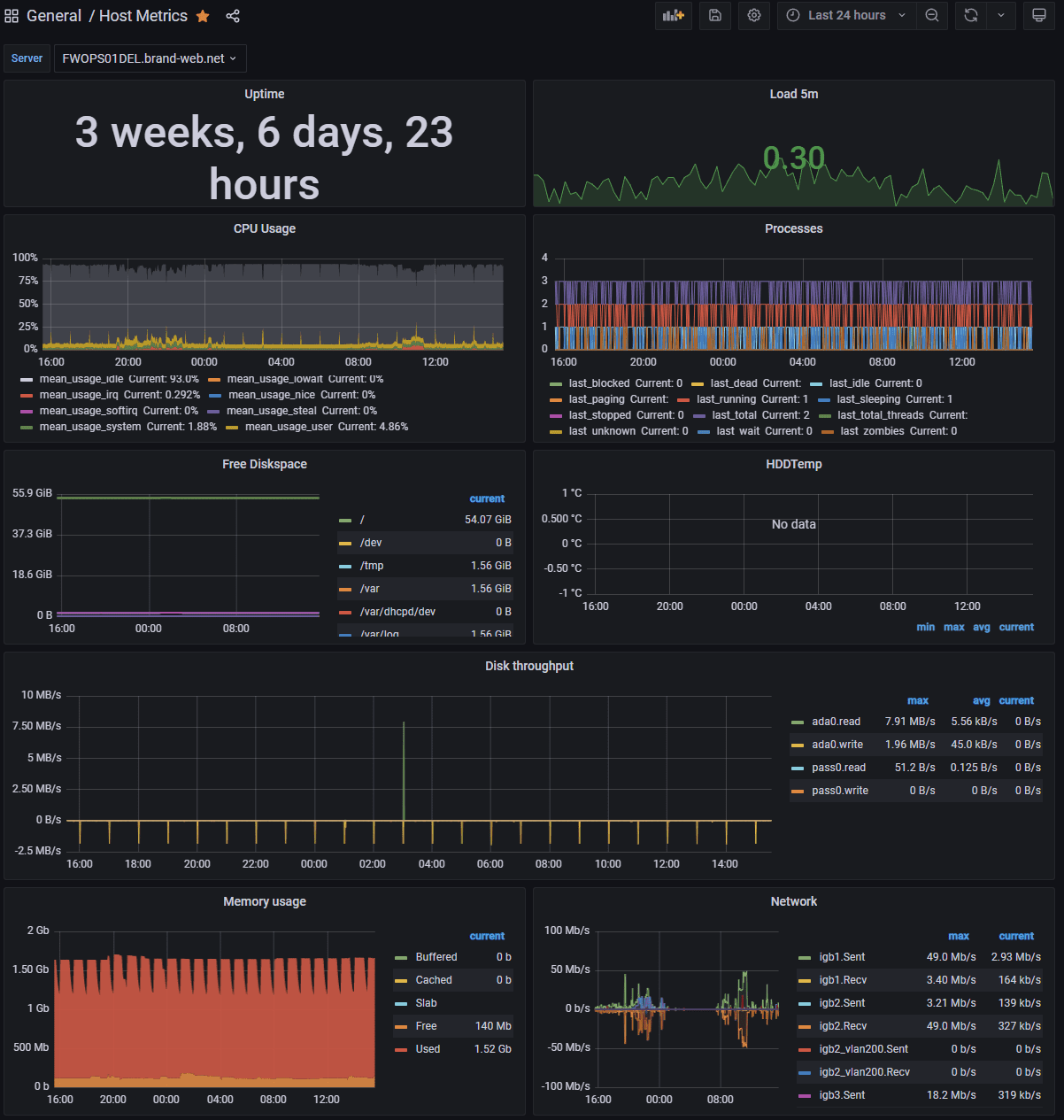Expand the refresh interval dropdown arrow
The width and height of the screenshot is (1064, 1120).
[1001, 15]
